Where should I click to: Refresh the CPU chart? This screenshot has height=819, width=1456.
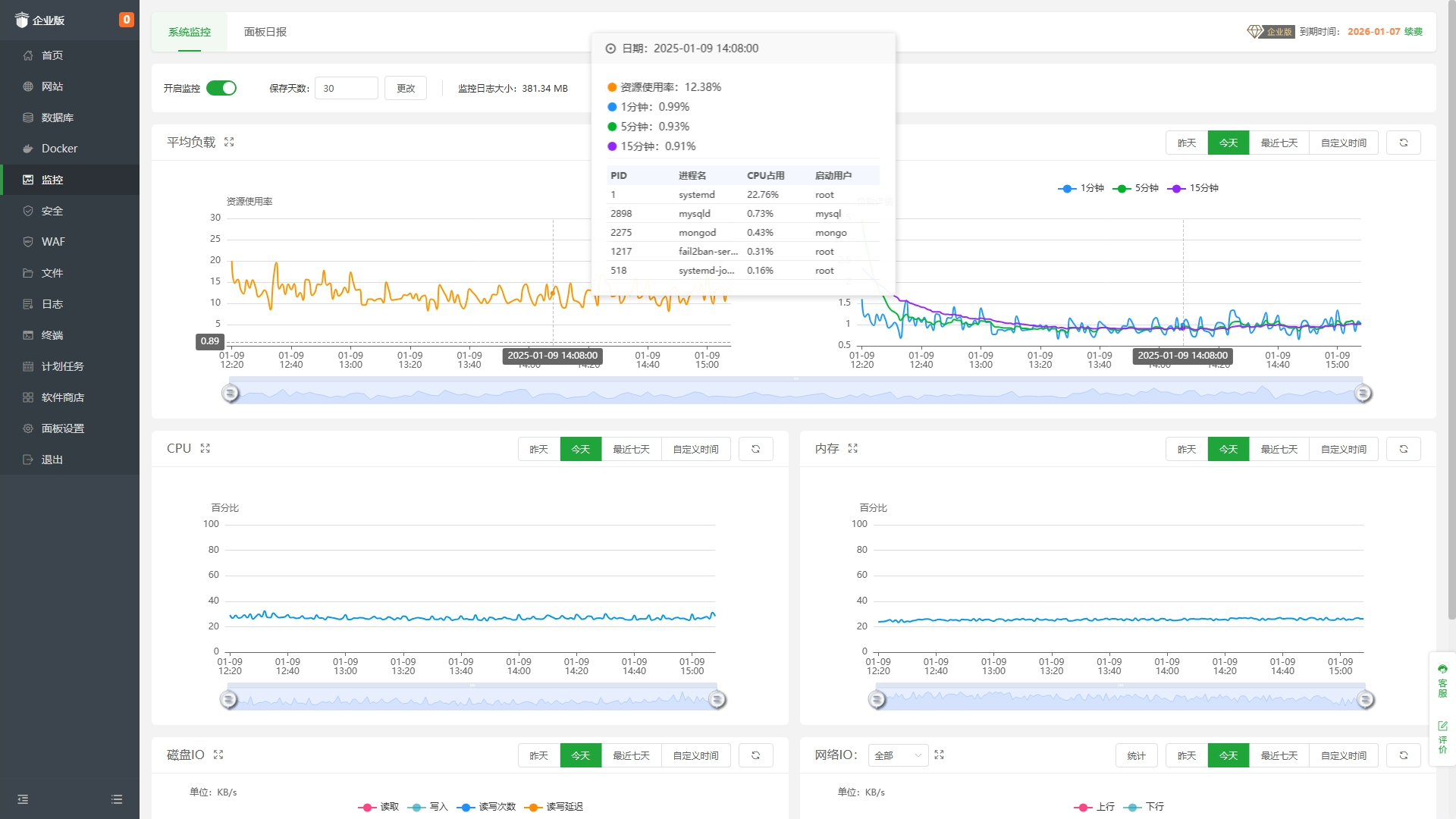755,449
